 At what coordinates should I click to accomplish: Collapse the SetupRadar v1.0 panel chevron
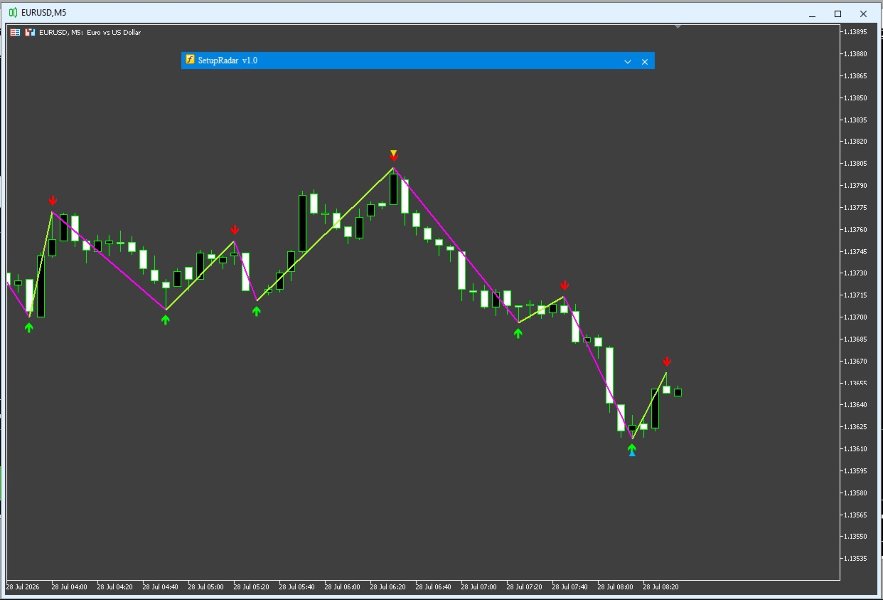[x=627, y=61]
